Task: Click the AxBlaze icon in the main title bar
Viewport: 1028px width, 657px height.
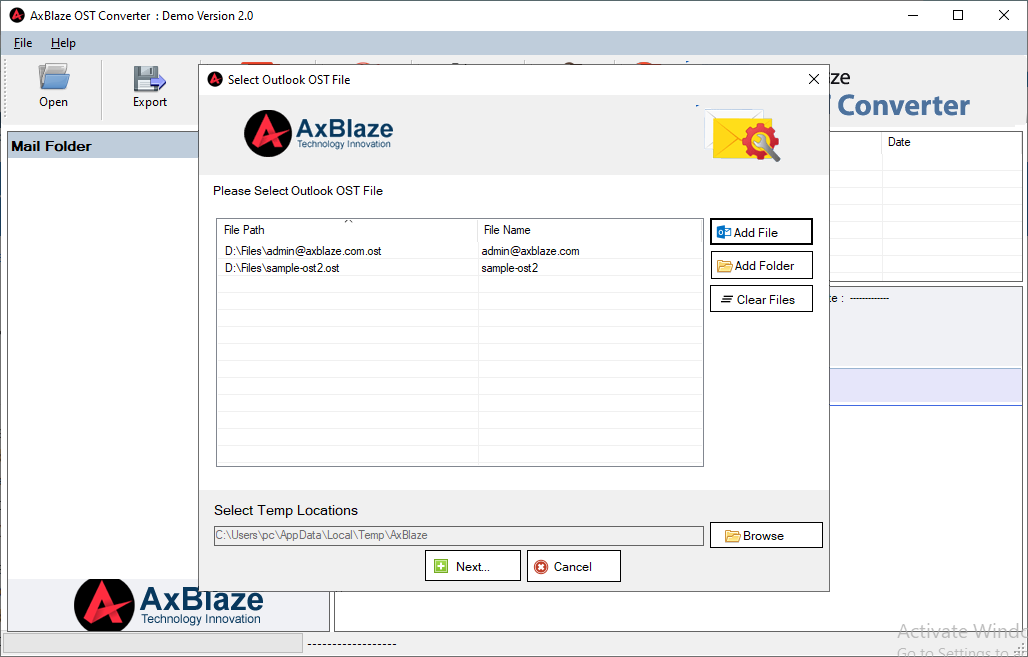Action: (17, 15)
